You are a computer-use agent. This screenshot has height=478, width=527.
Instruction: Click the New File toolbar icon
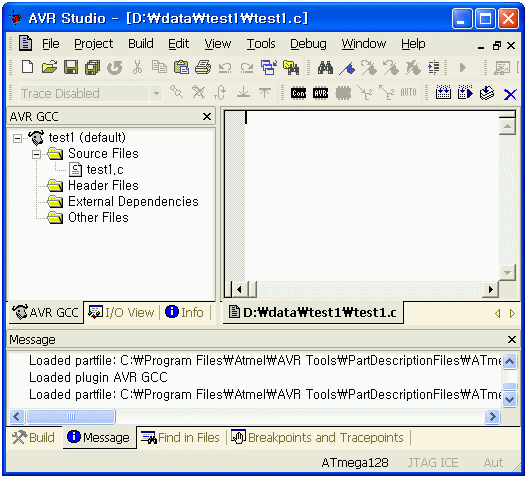[27, 67]
